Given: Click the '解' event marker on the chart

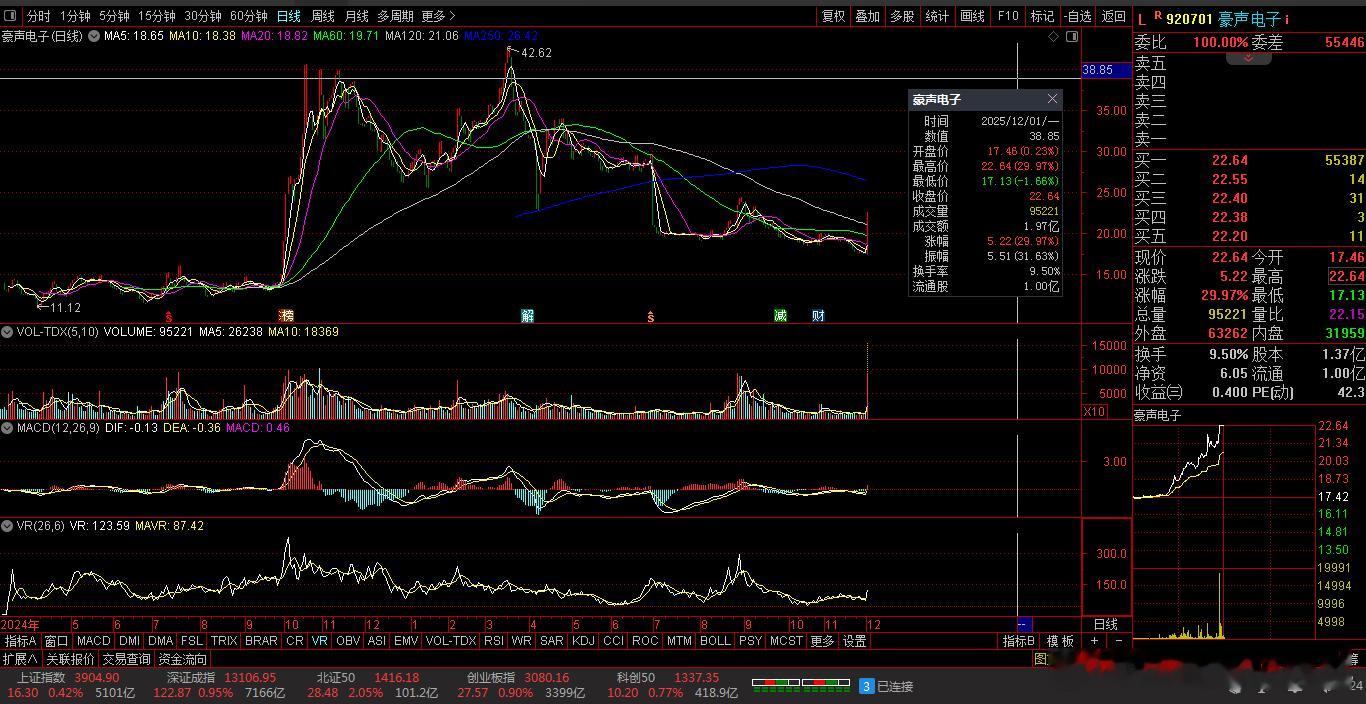Looking at the screenshot, I should point(527,316).
